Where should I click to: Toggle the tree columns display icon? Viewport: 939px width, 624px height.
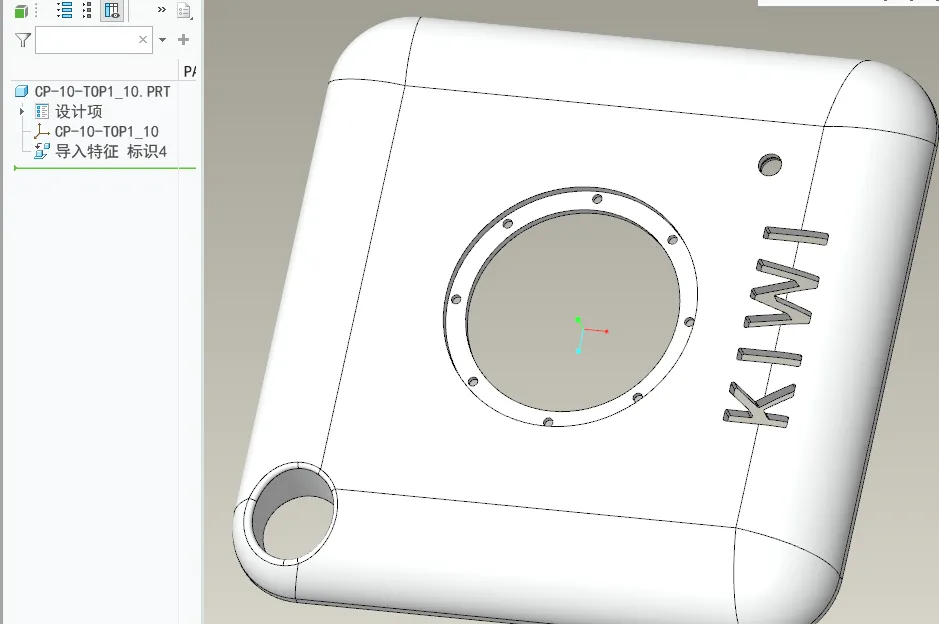click(x=112, y=10)
